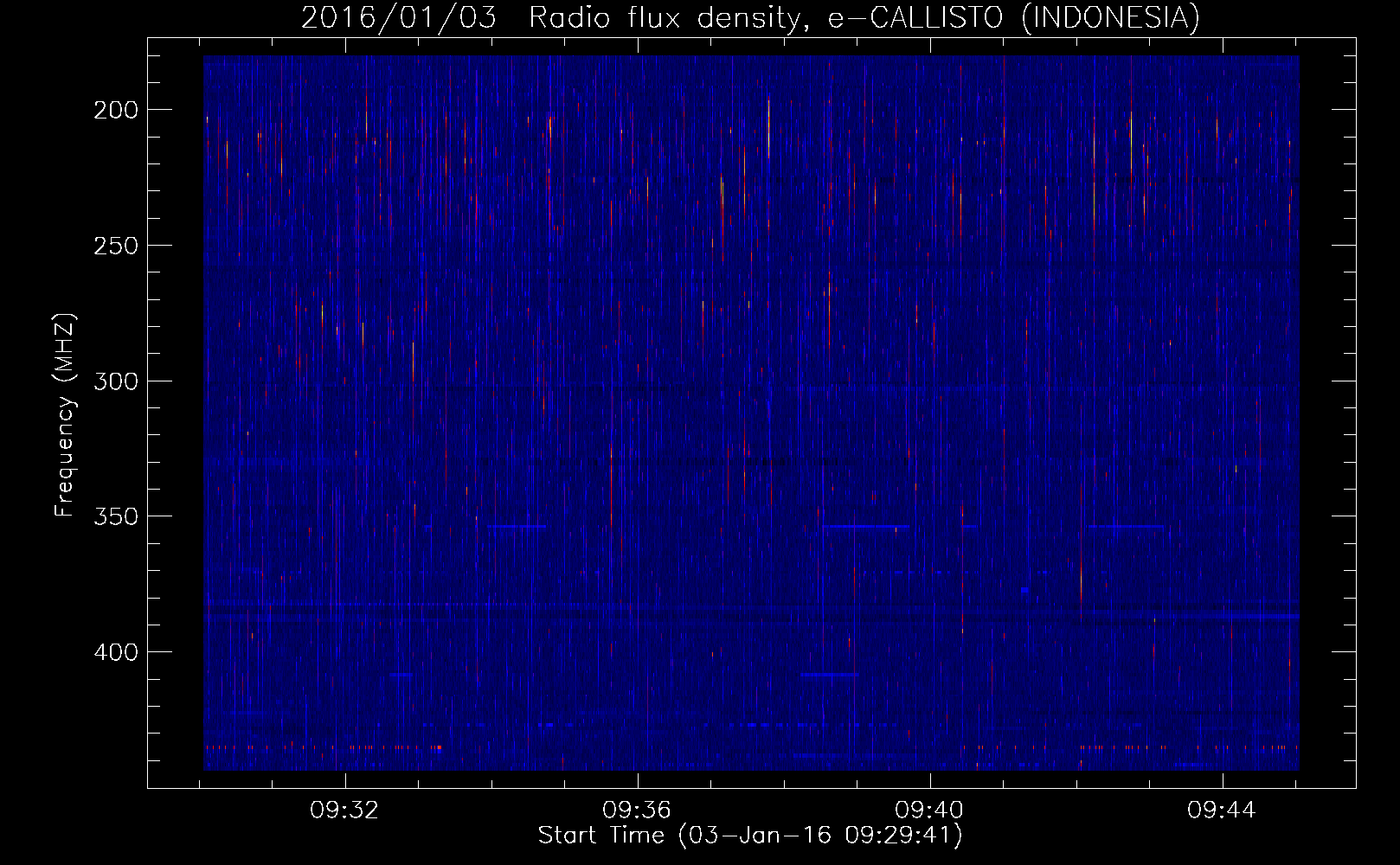The height and width of the screenshot is (865, 1400).
Task: Click the 09:40 time tick label
Action: click(930, 811)
